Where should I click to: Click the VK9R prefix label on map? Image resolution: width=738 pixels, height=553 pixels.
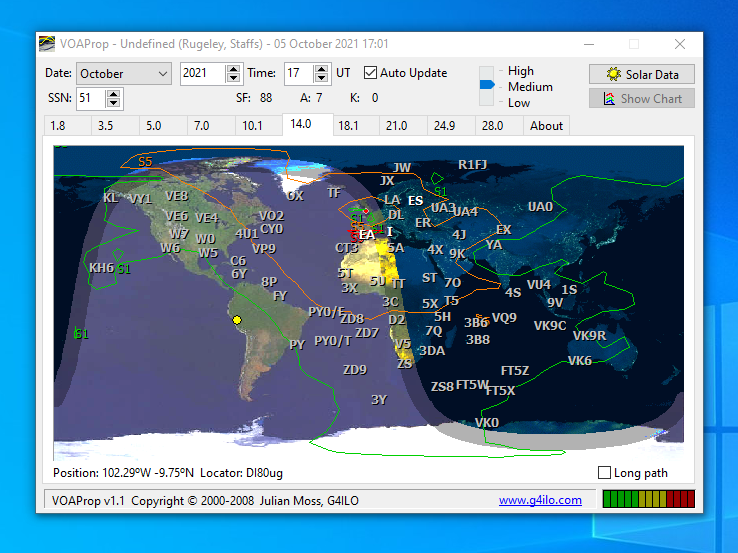click(589, 336)
